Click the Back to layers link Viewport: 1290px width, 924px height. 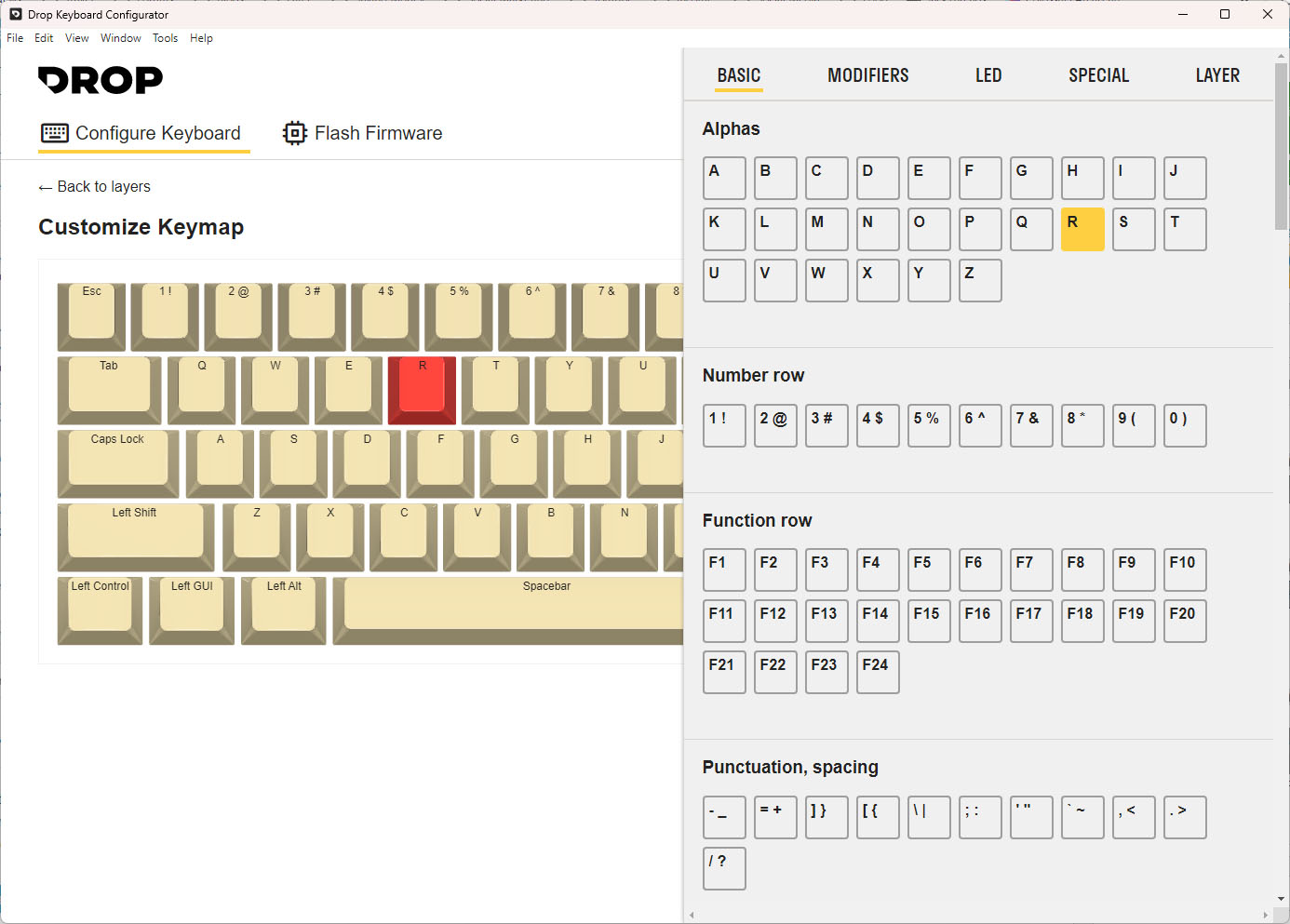coord(94,186)
